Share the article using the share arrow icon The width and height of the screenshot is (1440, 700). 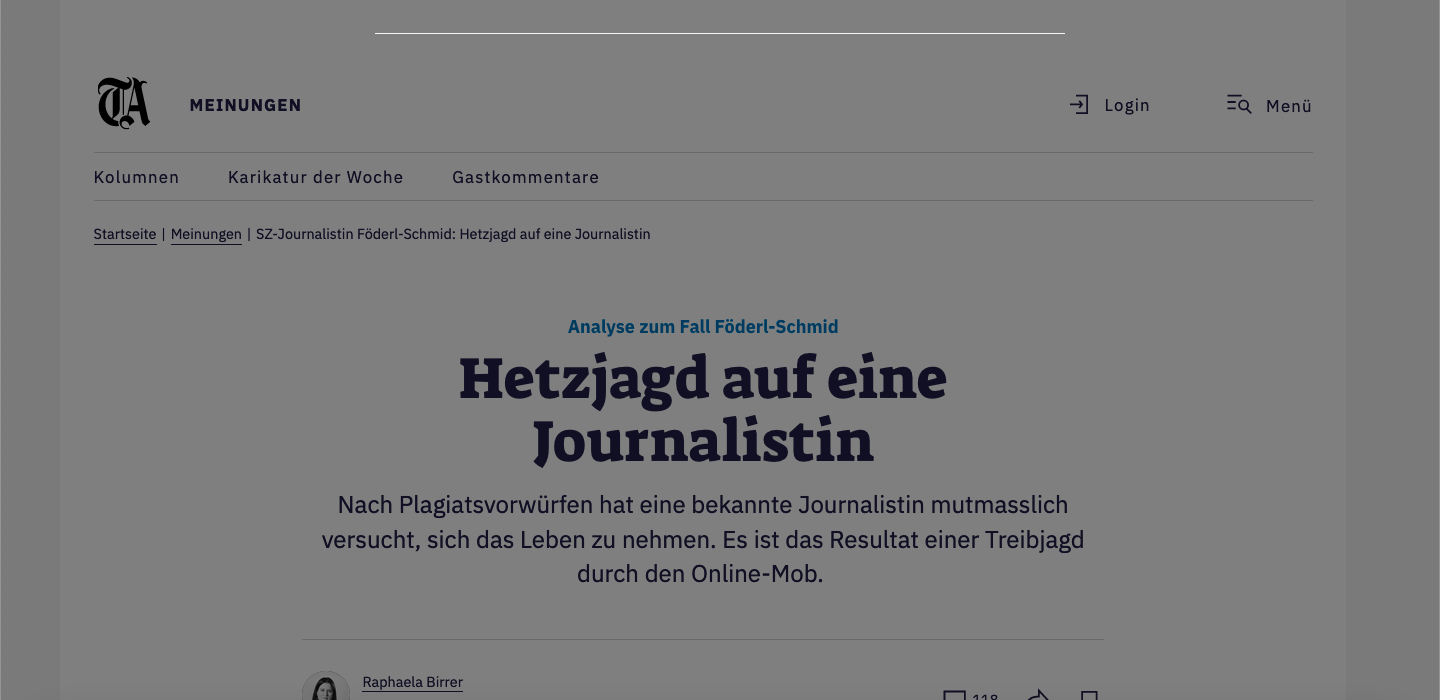click(1037, 696)
